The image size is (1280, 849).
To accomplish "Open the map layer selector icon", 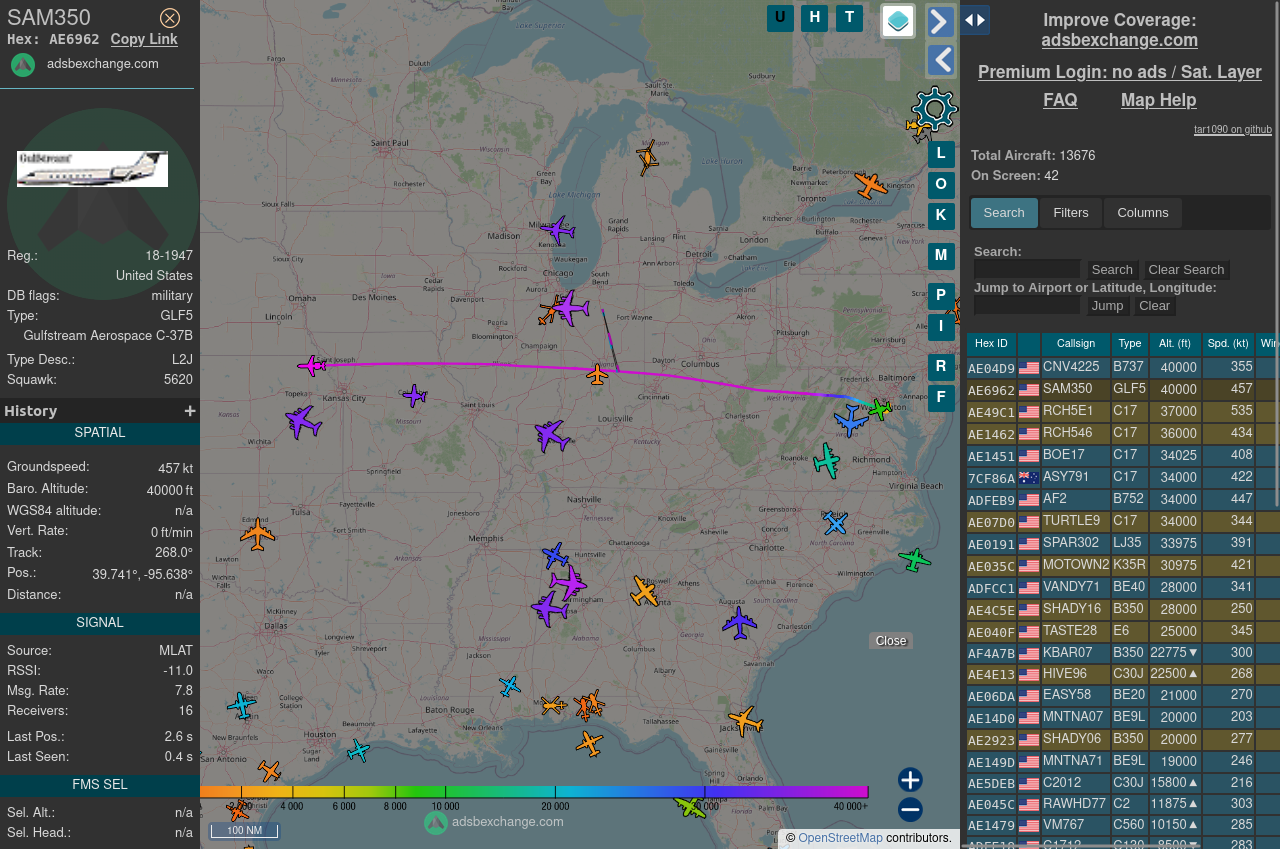I will (898, 21).
